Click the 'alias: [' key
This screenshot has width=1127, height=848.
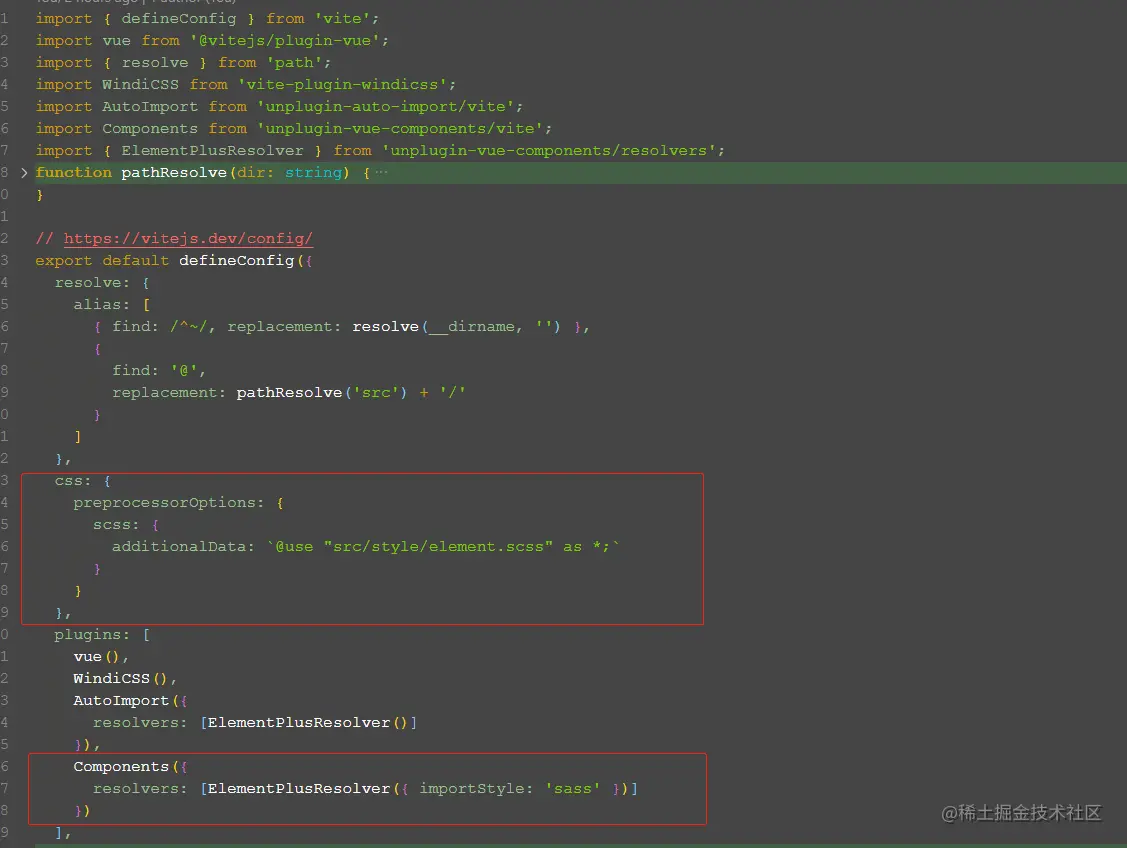pos(111,304)
